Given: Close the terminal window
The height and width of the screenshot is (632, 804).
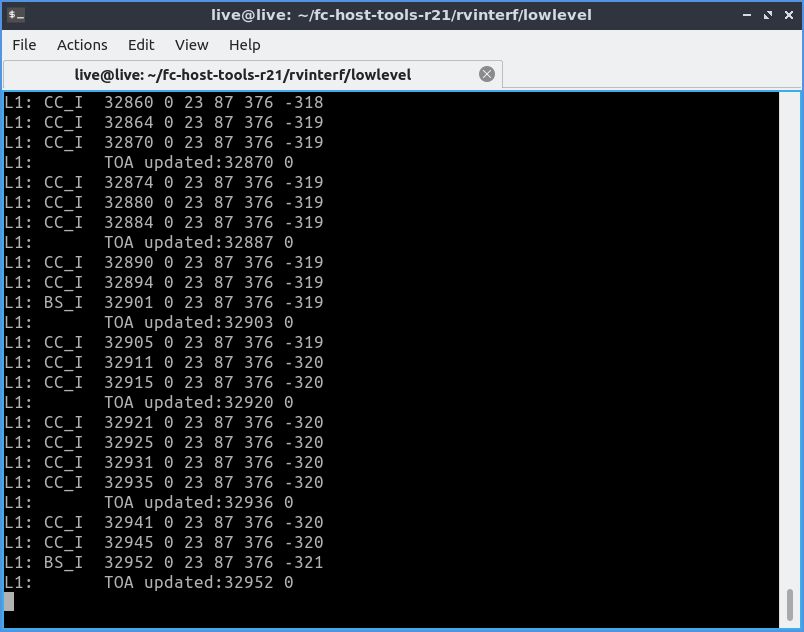Looking at the screenshot, I should click(x=789, y=15).
